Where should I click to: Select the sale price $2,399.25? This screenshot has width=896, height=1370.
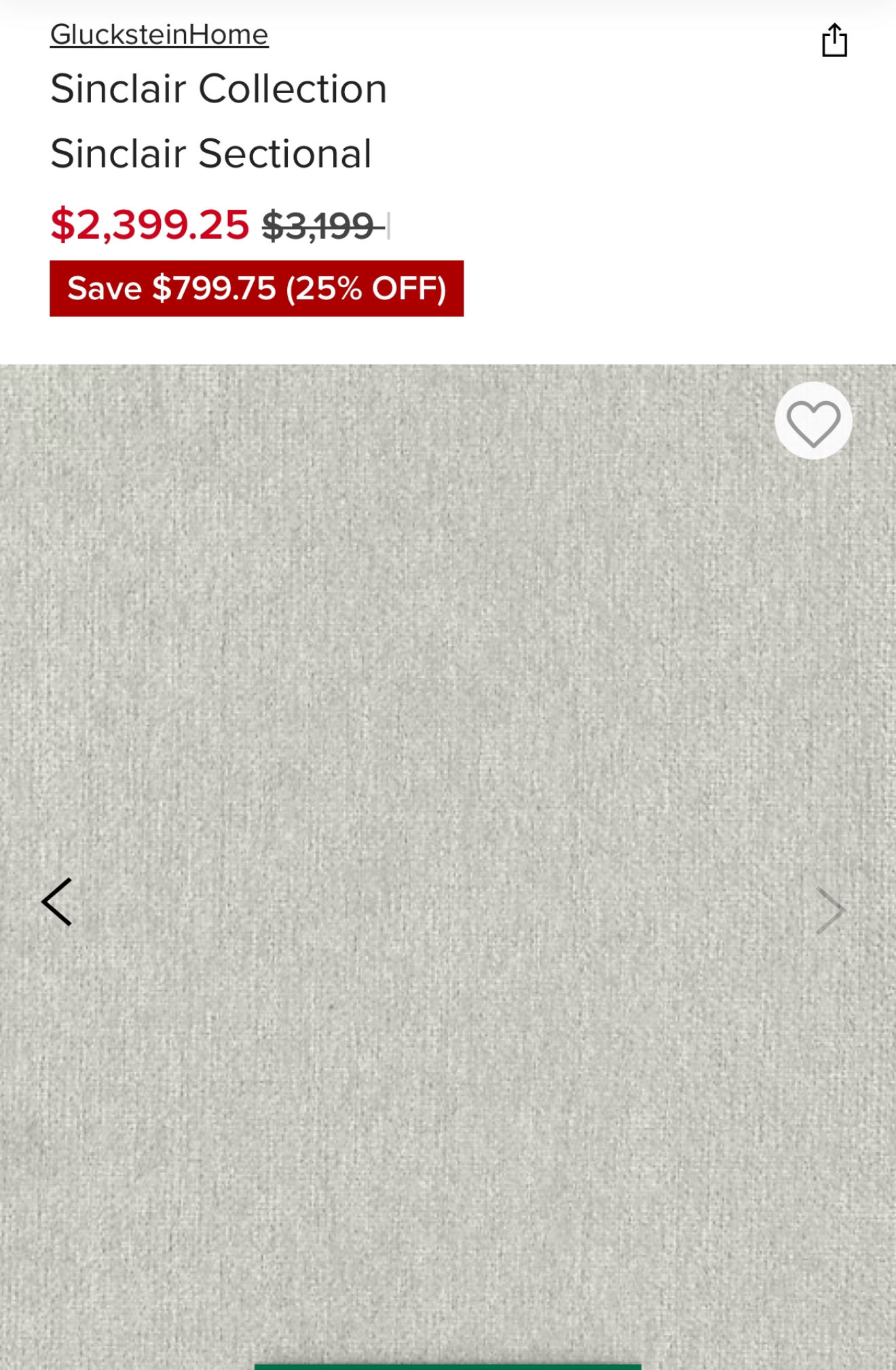pyautogui.click(x=150, y=225)
